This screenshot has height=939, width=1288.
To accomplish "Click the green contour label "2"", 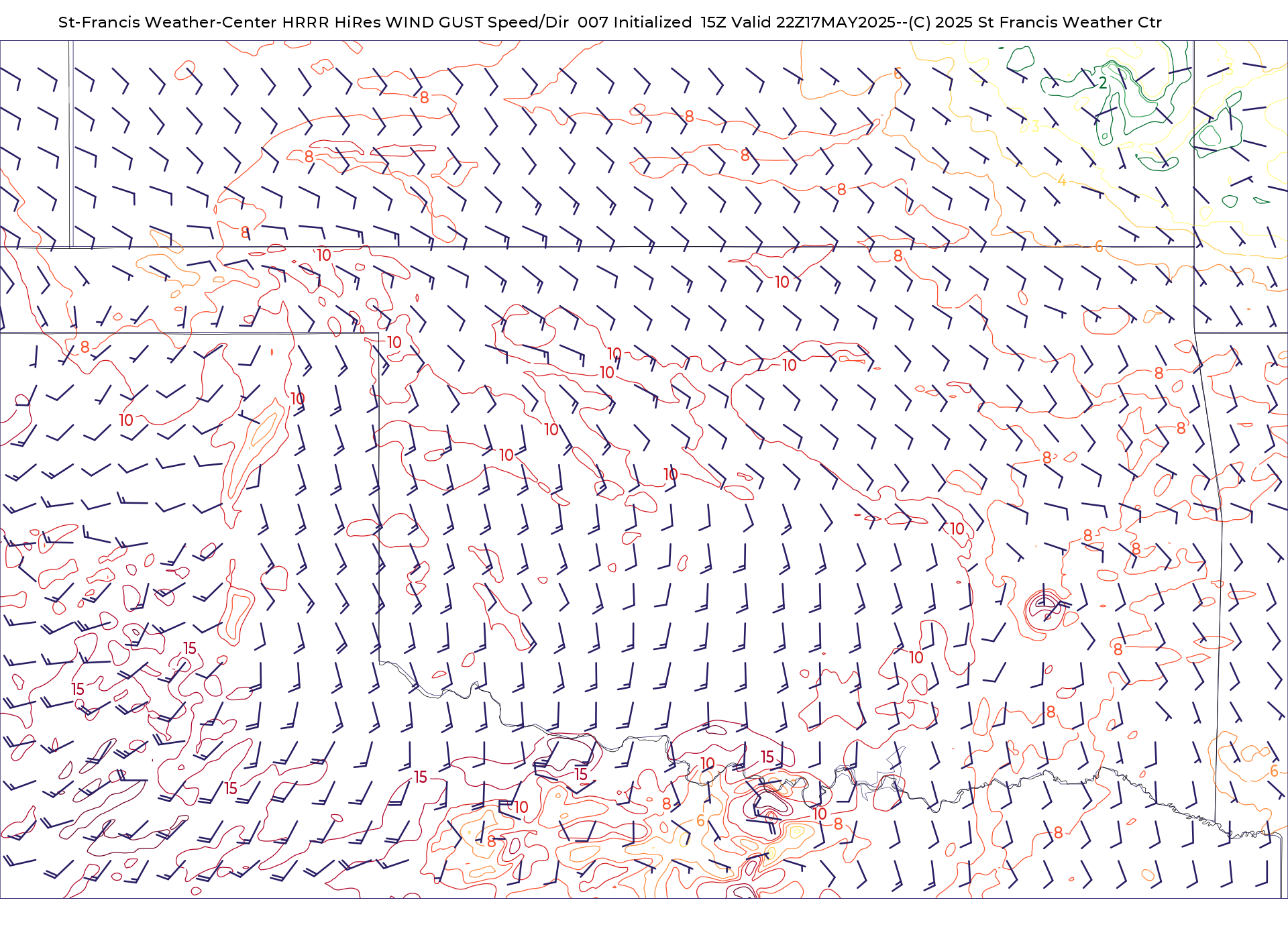I will (1103, 83).
